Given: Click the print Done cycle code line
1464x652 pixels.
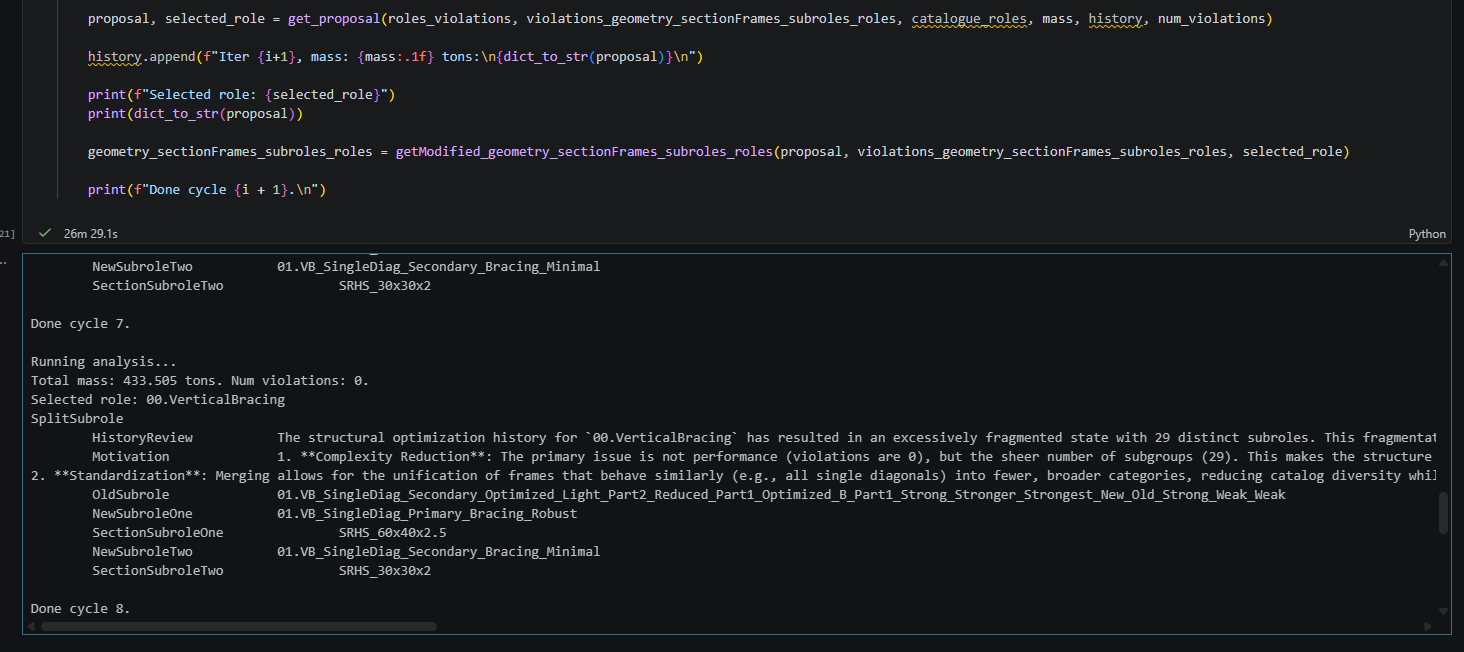Looking at the screenshot, I should point(207,190).
